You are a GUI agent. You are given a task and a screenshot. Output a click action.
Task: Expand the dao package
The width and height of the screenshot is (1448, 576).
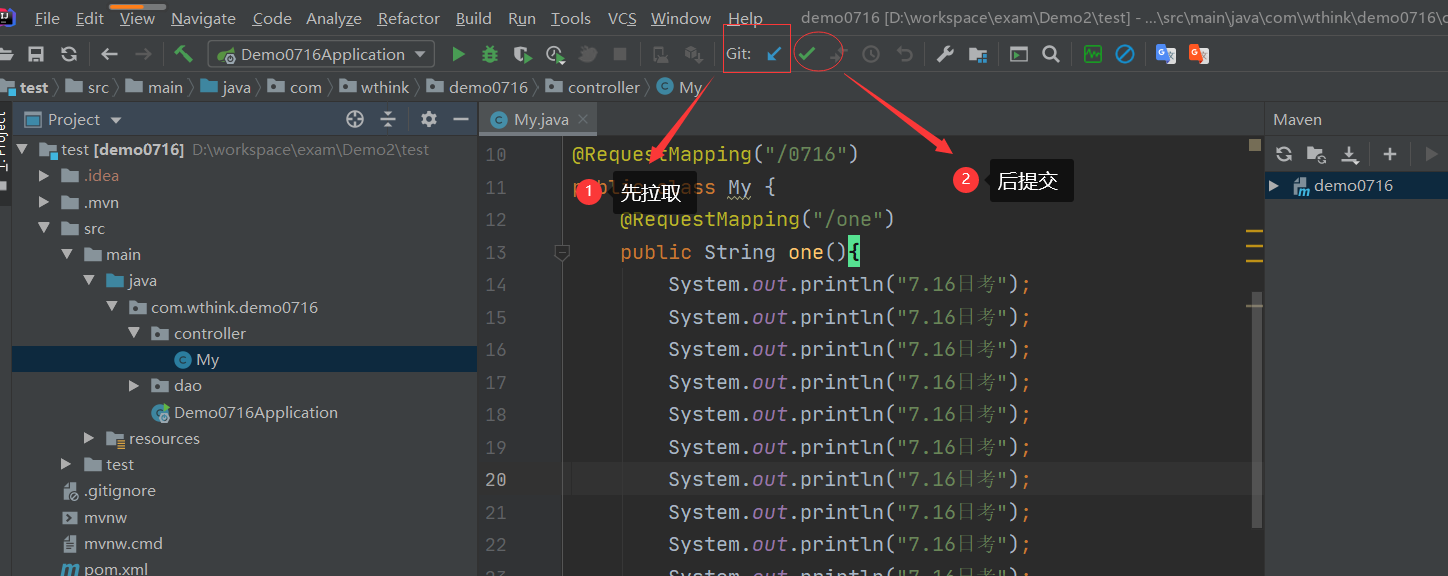pos(134,385)
